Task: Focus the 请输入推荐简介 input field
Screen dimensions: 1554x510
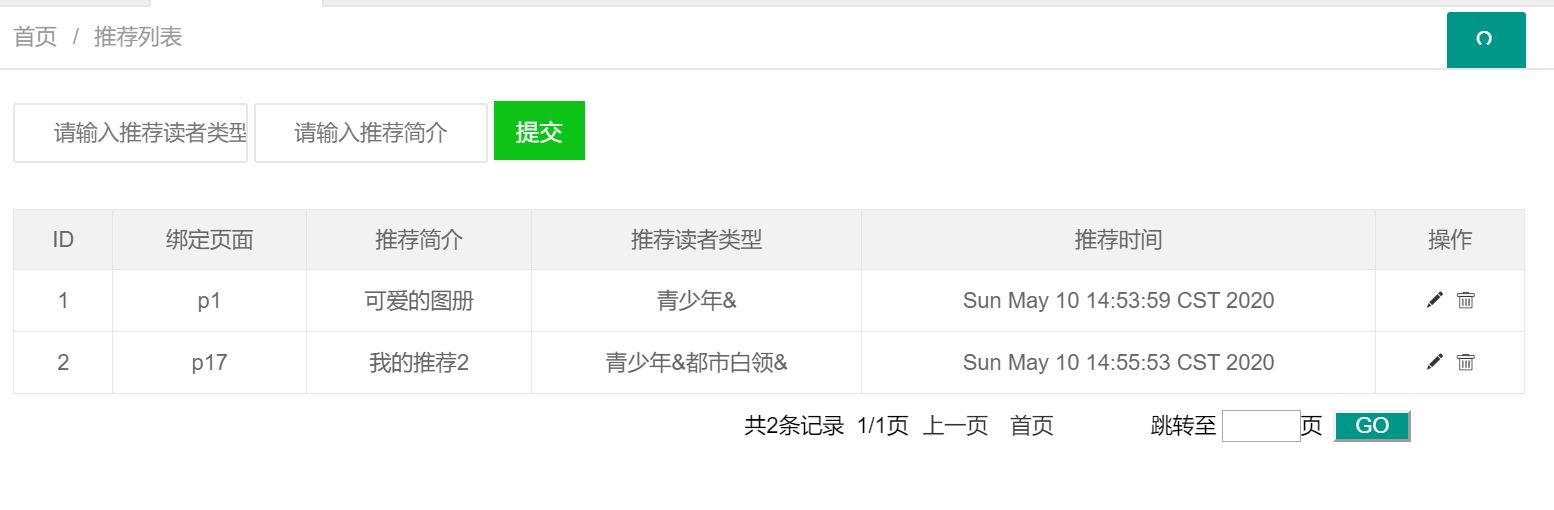Action: 371,132
